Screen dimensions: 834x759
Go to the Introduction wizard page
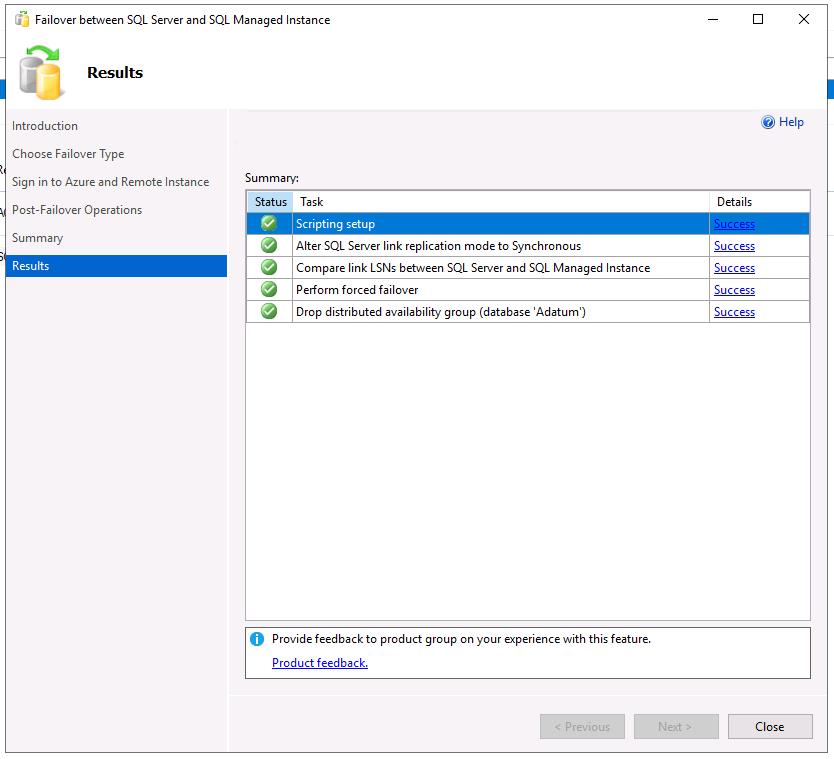(x=45, y=126)
